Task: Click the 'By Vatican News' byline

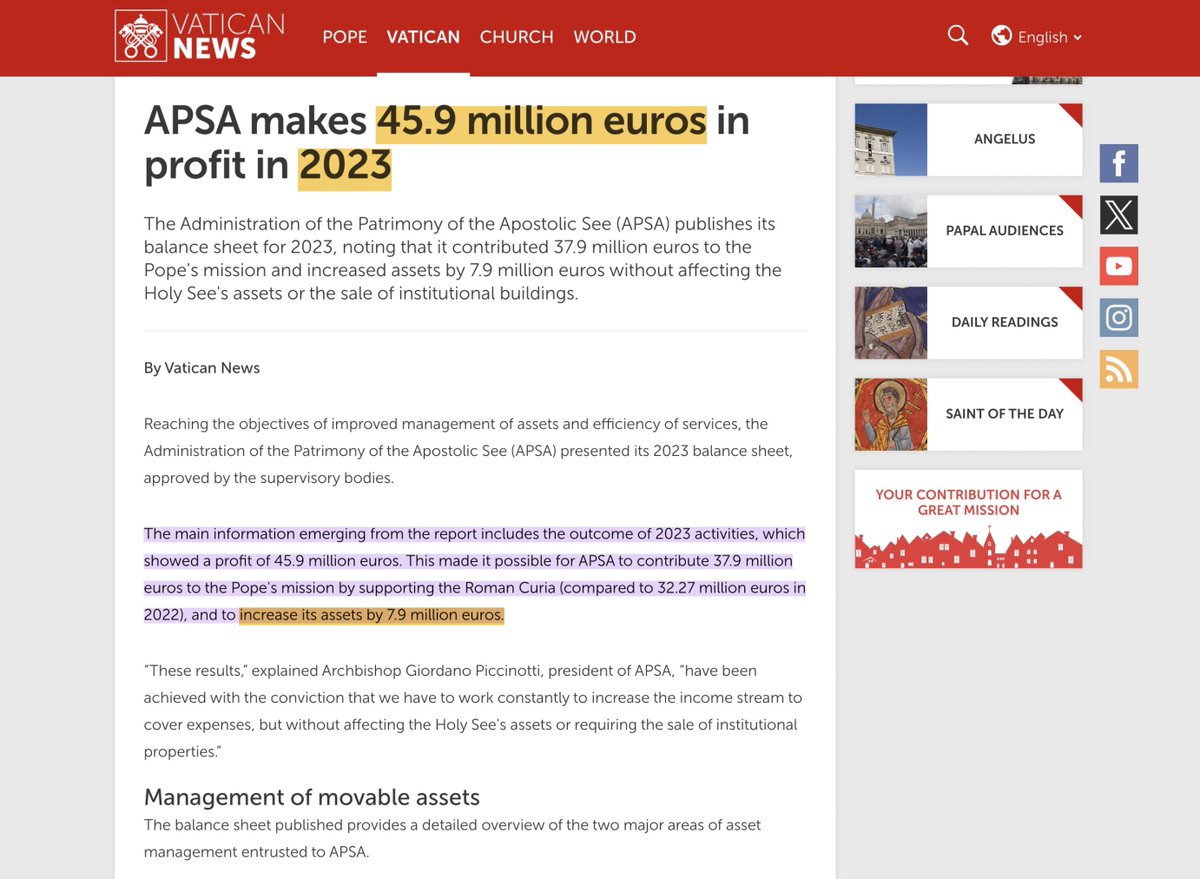Action: 202,368
